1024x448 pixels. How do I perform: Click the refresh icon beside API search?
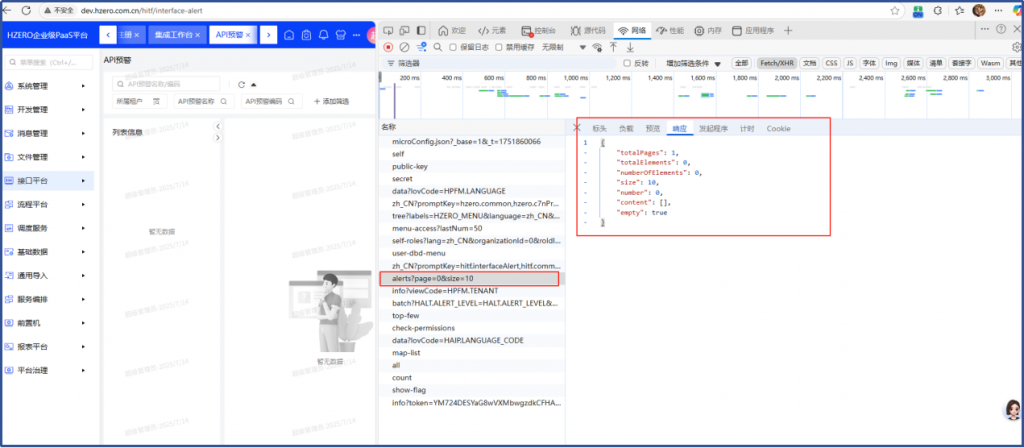(241, 84)
